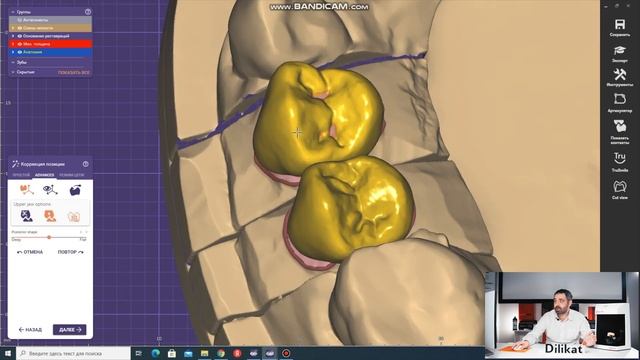Choose the orange upper jaw option icon
The height and width of the screenshot is (360, 640).
point(50,216)
